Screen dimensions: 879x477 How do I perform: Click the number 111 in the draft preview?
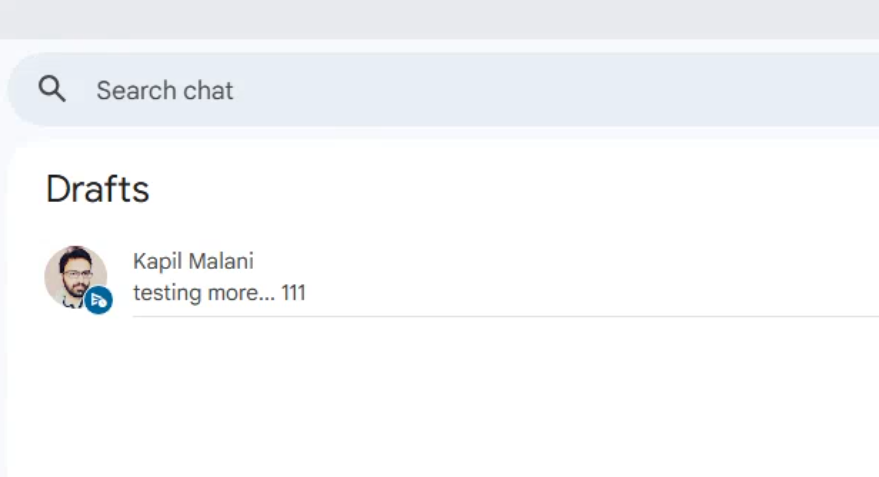(x=293, y=293)
